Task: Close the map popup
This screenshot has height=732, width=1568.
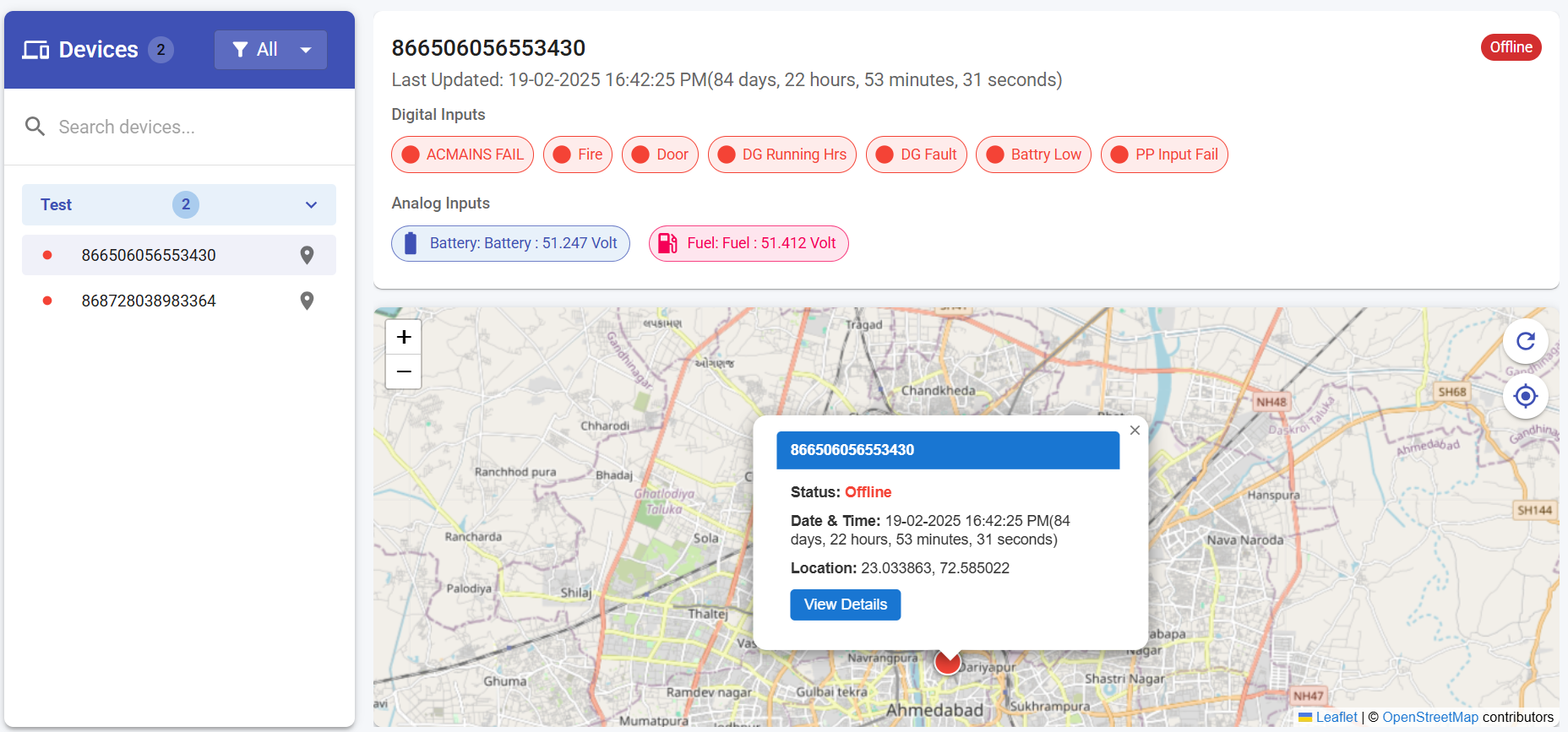Action: tap(1135, 431)
